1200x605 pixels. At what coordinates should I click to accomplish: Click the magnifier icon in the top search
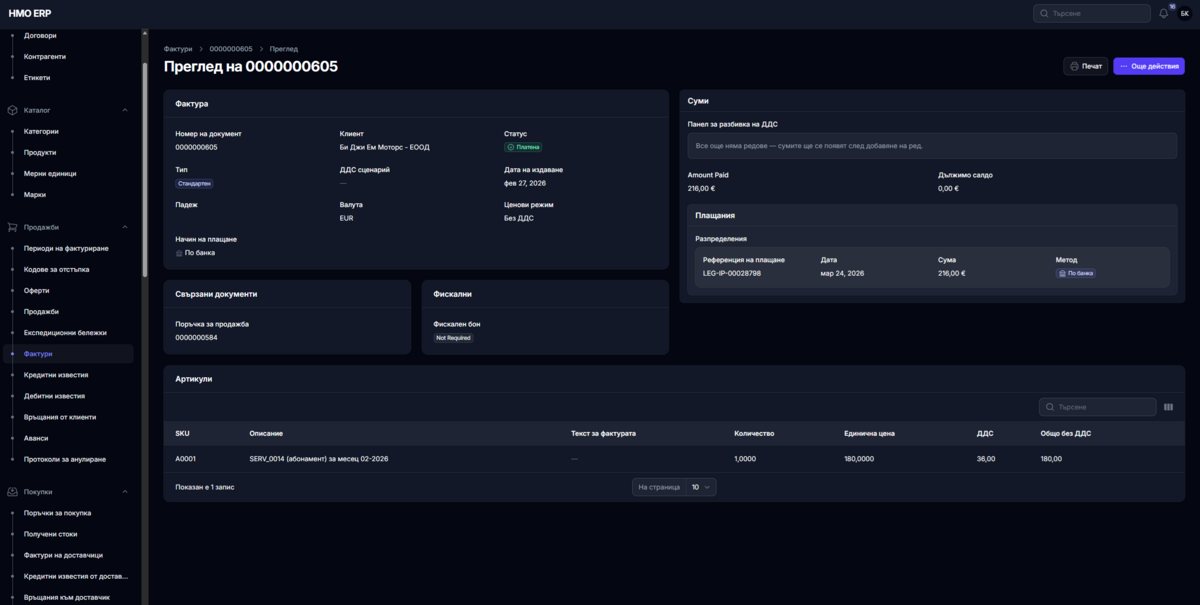(1045, 14)
